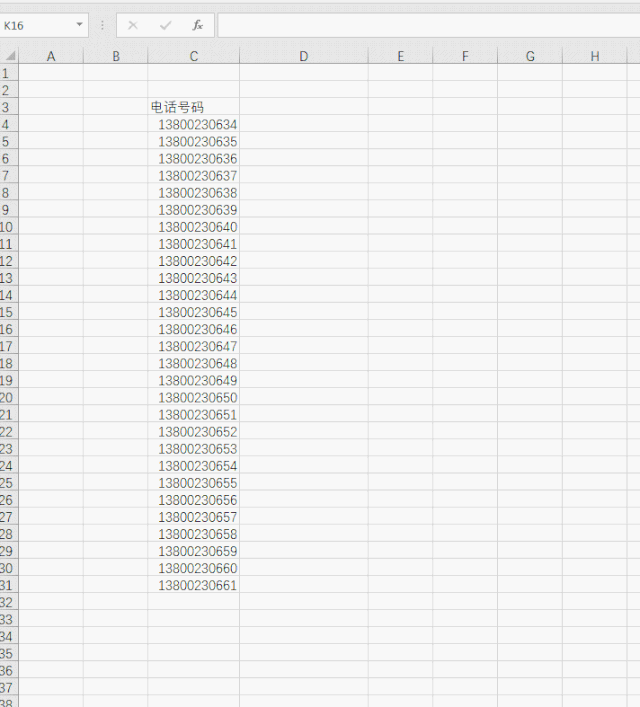Select cell containing 13800230646
This screenshot has width=640, height=707.
pos(193,329)
